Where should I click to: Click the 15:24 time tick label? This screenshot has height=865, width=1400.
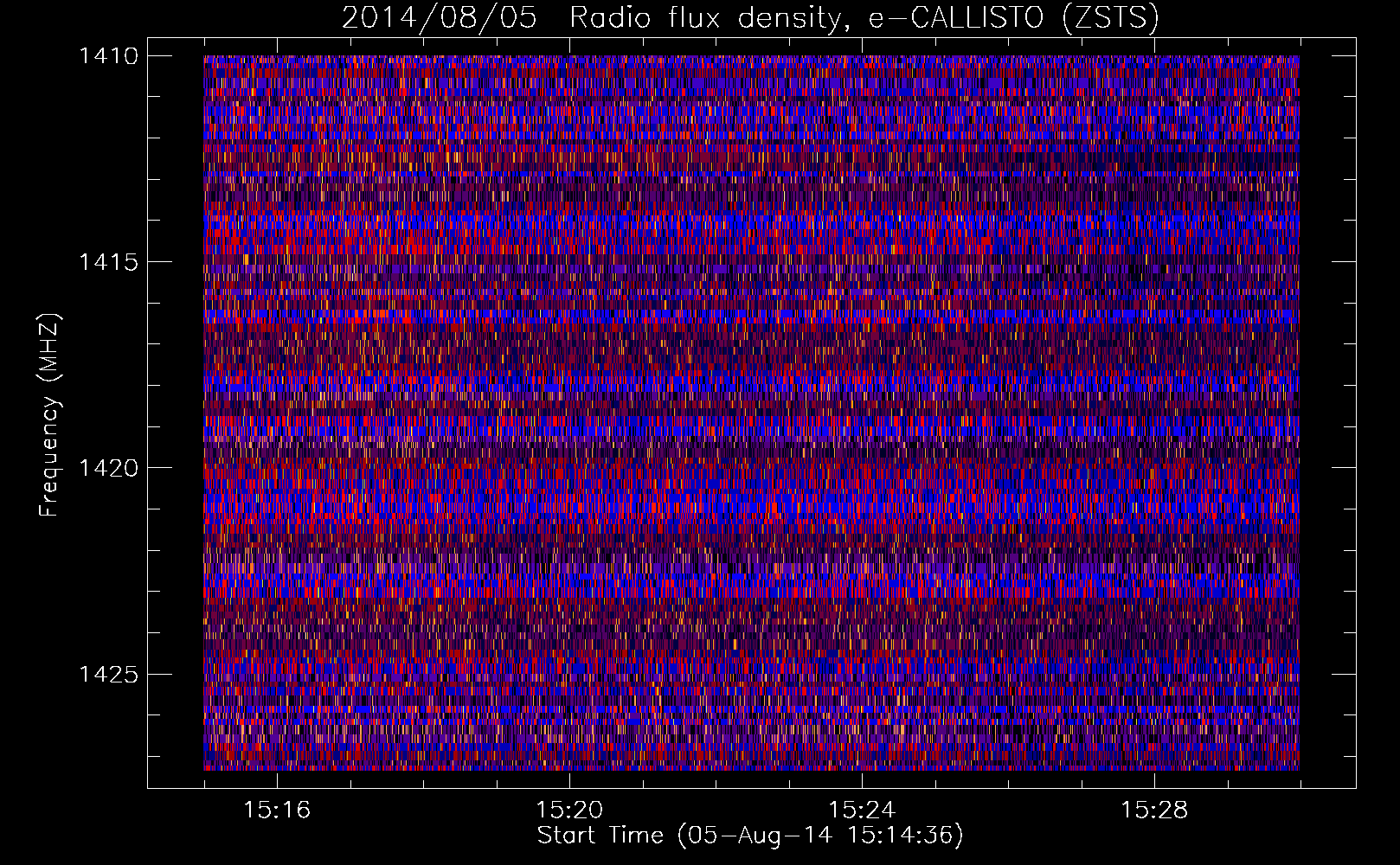coord(862,810)
